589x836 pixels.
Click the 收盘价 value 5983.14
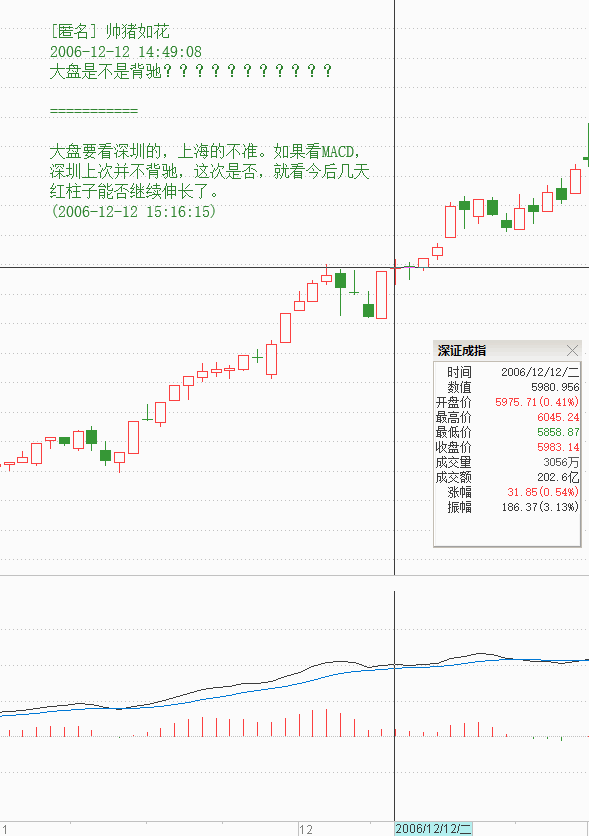click(x=558, y=447)
